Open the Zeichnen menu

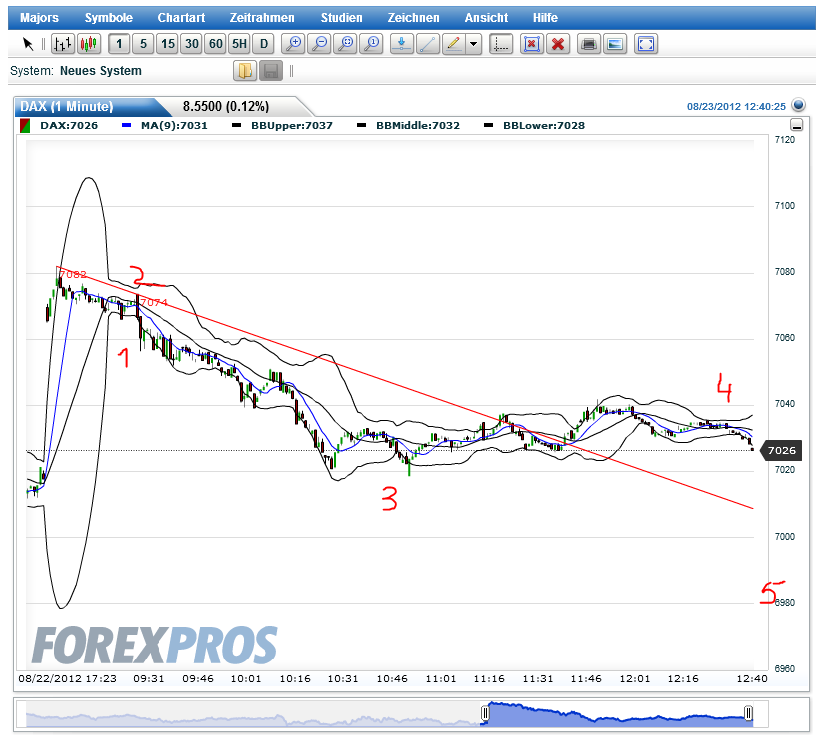click(x=413, y=17)
